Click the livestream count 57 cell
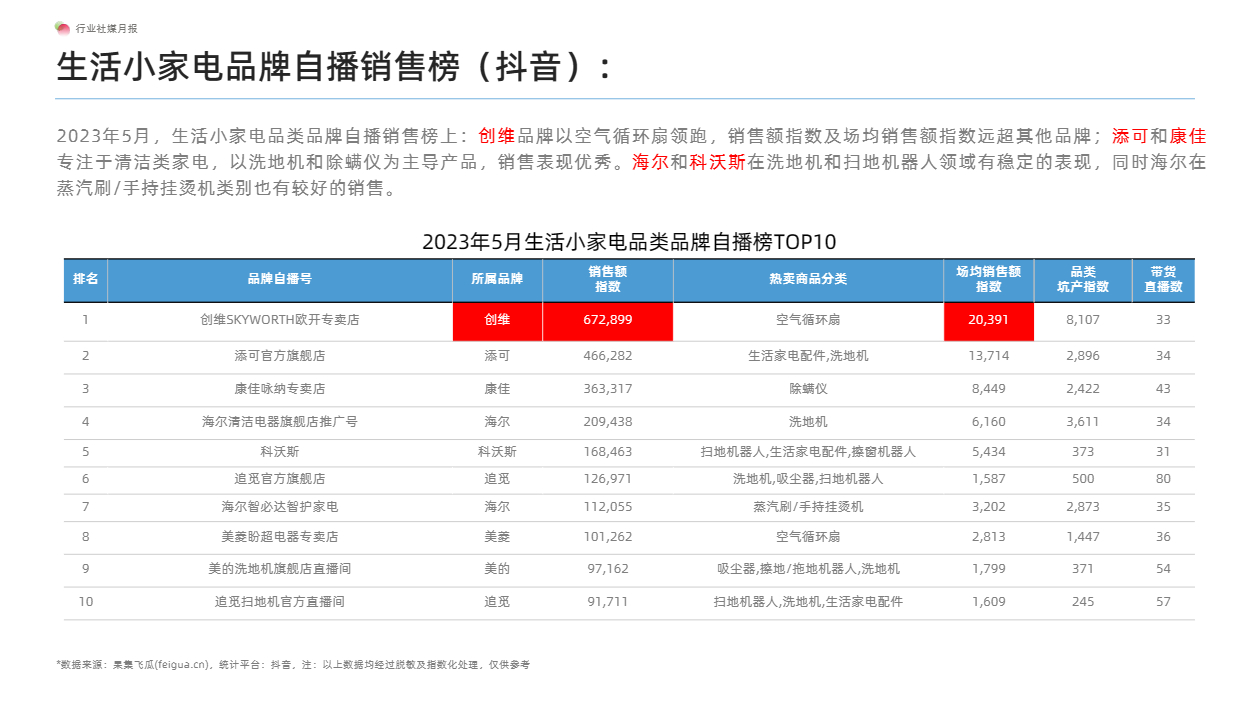Screen dimensions: 1250x703 [1163, 603]
